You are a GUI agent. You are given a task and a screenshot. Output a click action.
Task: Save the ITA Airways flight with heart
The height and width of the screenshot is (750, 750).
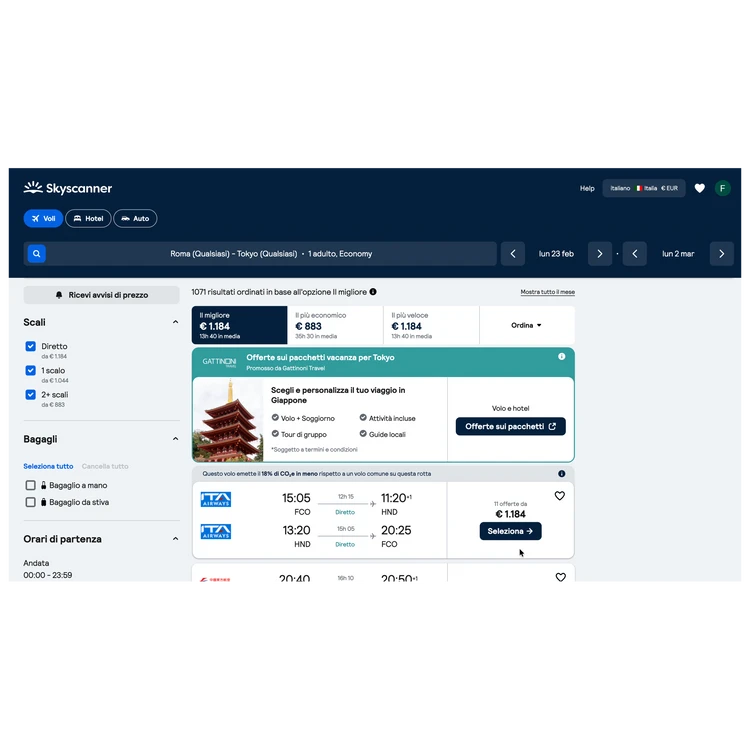pos(560,496)
